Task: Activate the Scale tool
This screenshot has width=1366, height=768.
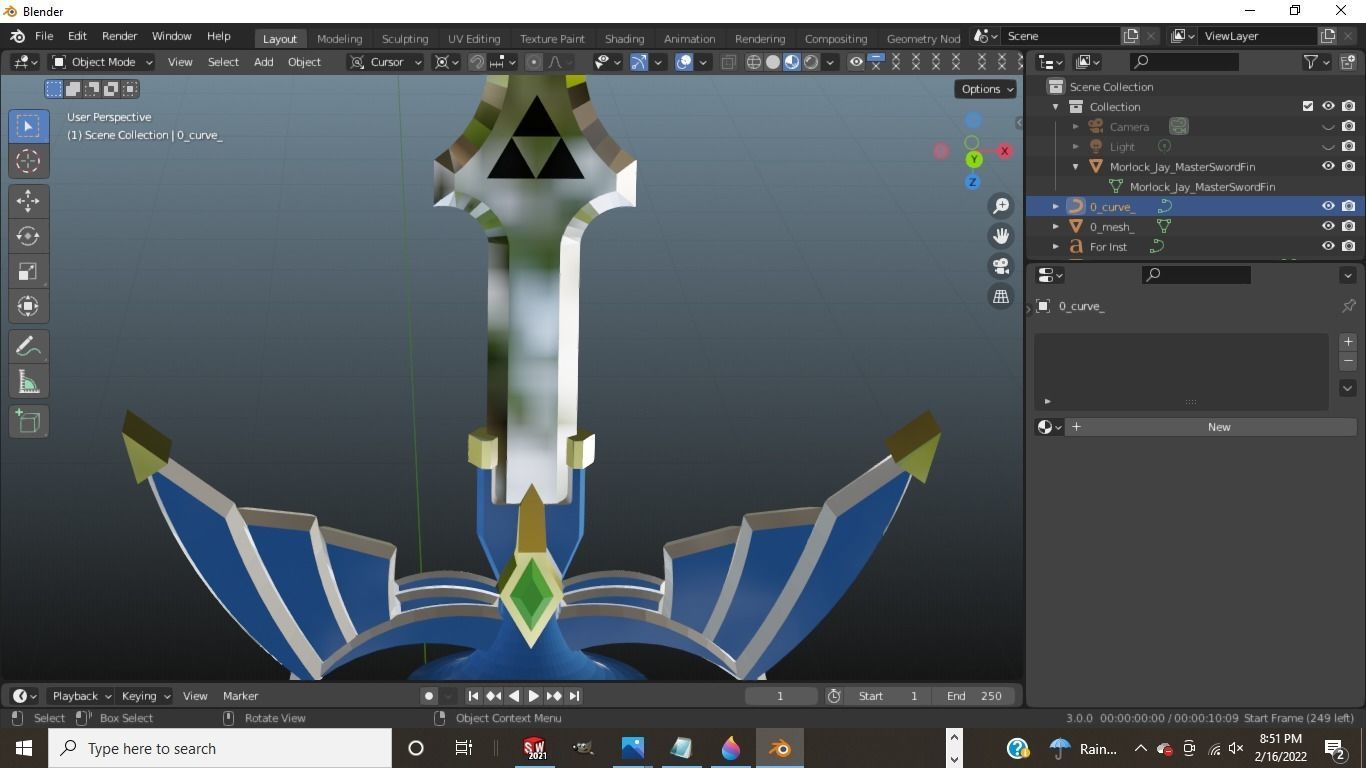Action: 28,271
